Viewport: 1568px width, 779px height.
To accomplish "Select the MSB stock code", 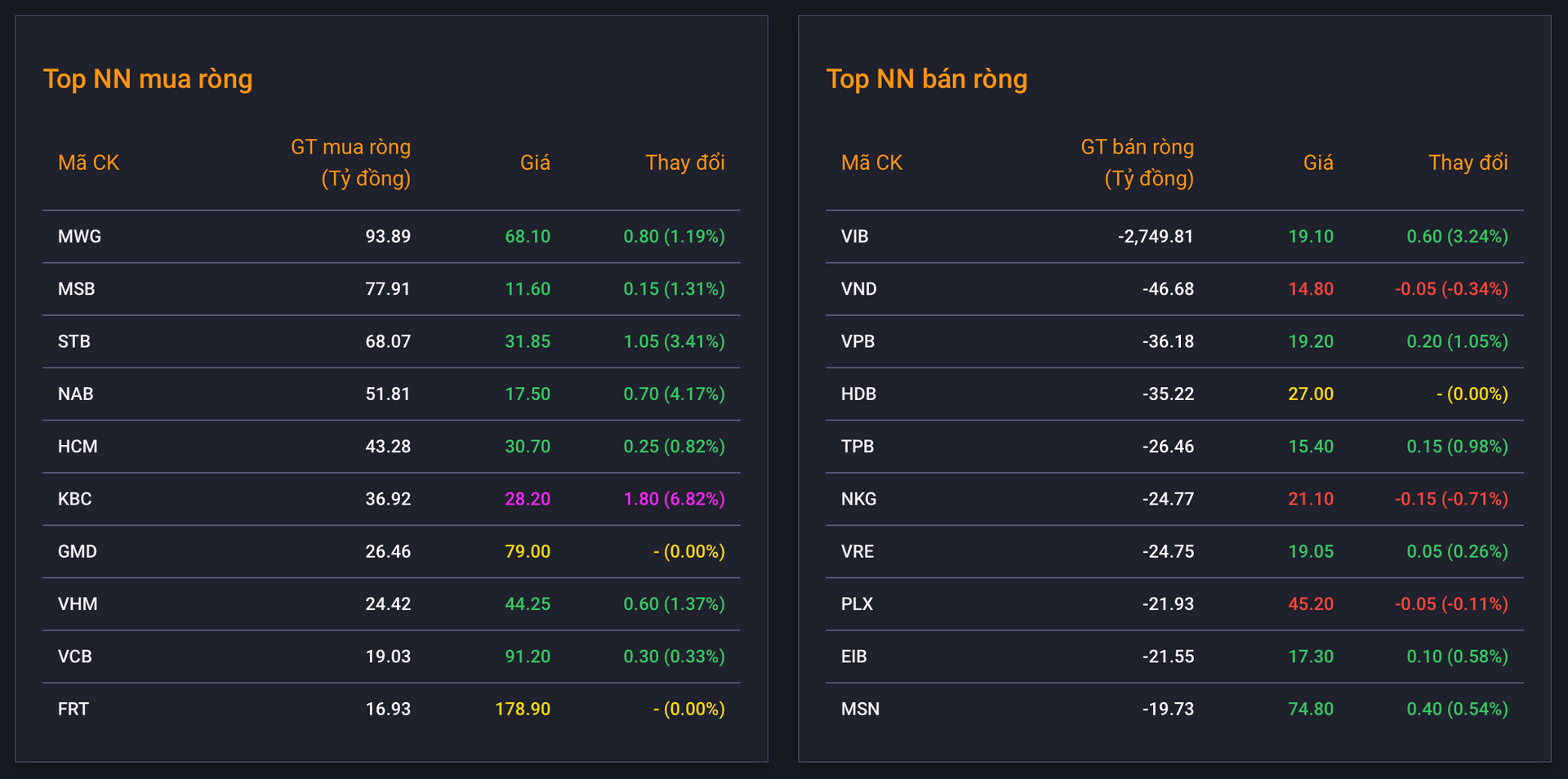I will tap(76, 289).
